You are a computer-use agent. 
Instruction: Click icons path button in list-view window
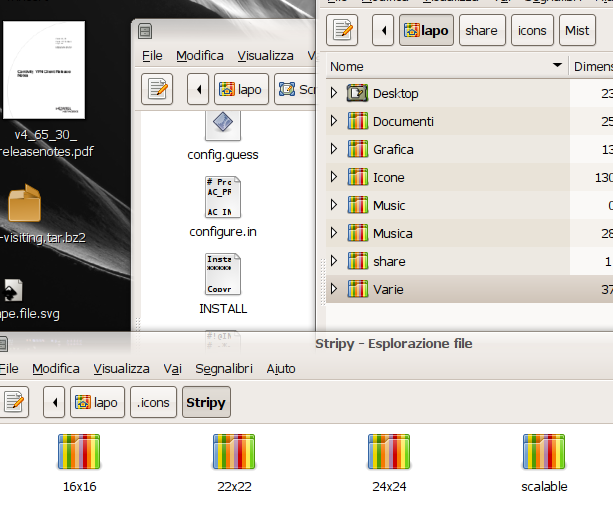coord(532,30)
